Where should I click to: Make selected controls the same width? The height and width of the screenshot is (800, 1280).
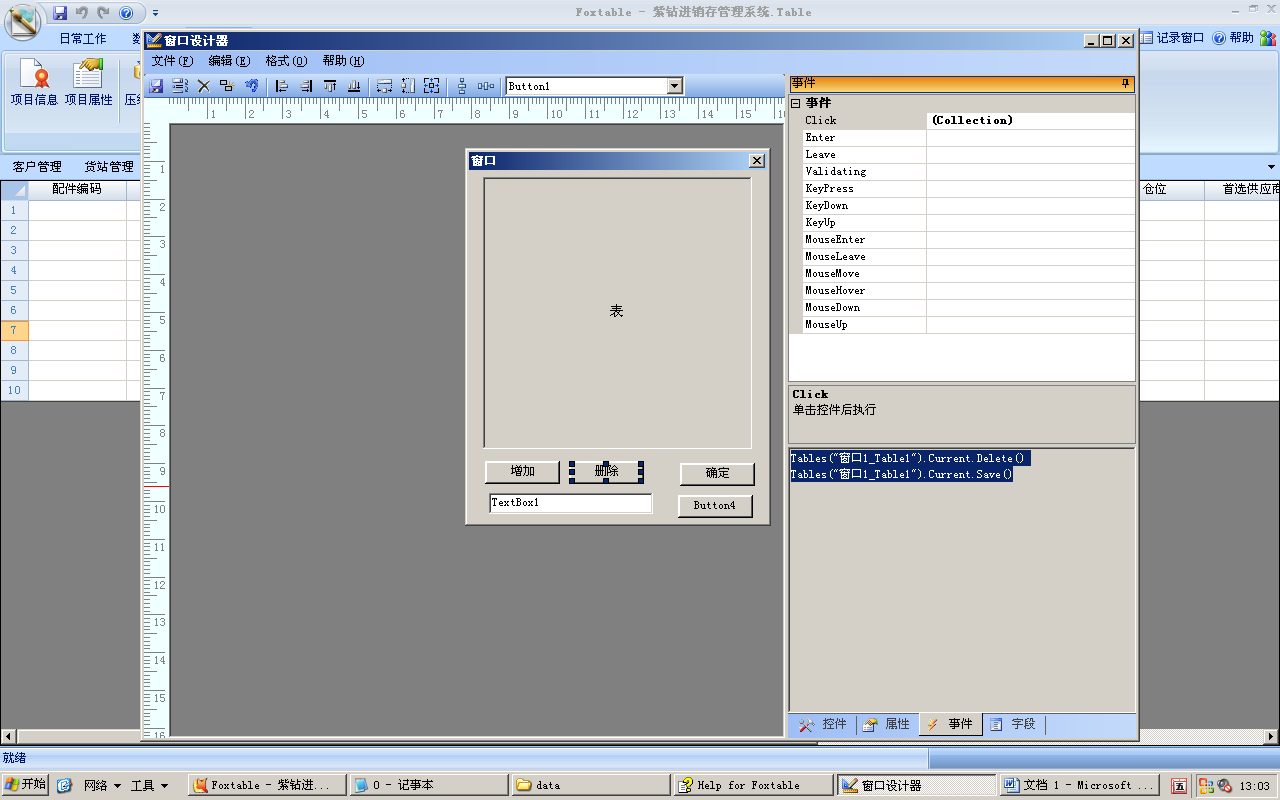[x=384, y=86]
